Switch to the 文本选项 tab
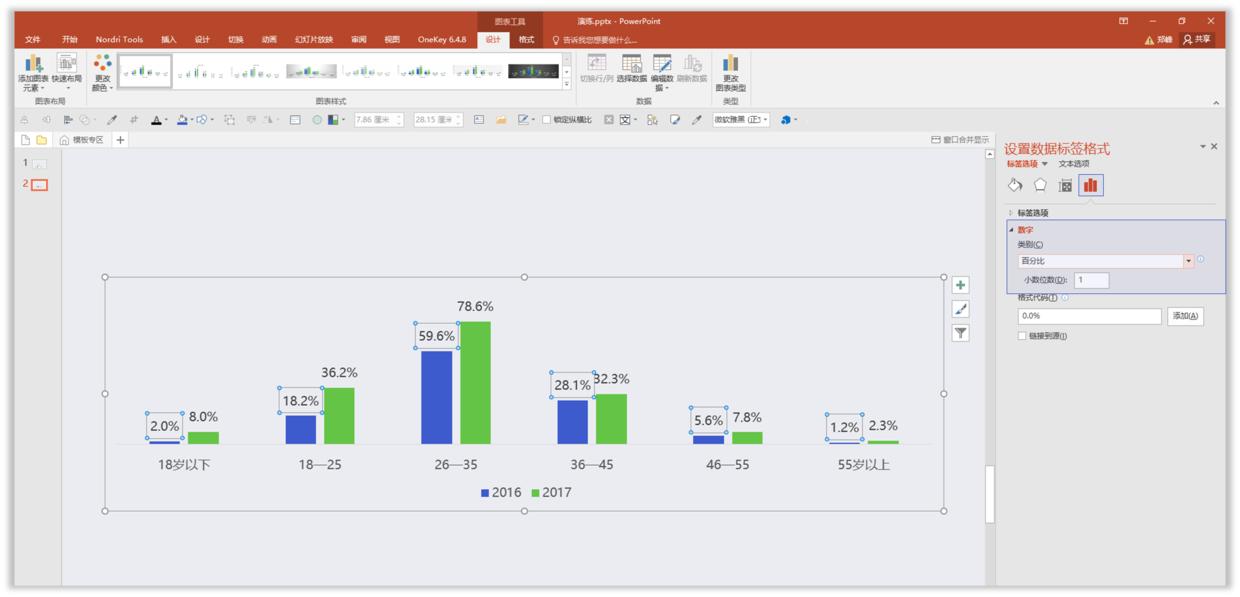This screenshot has height=597, width=1240. pos(1074,164)
